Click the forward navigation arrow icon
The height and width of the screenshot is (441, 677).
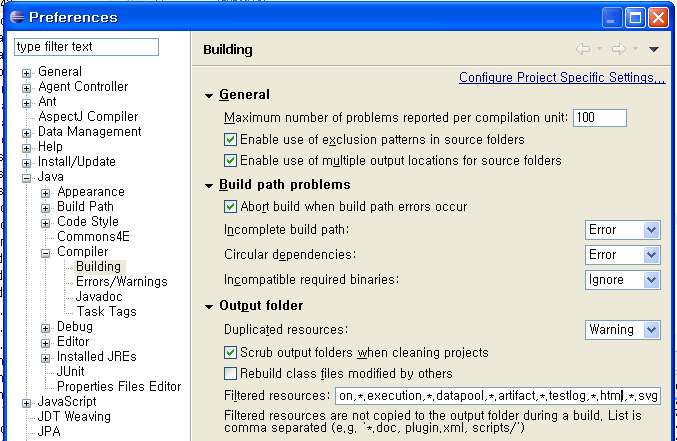(x=619, y=49)
